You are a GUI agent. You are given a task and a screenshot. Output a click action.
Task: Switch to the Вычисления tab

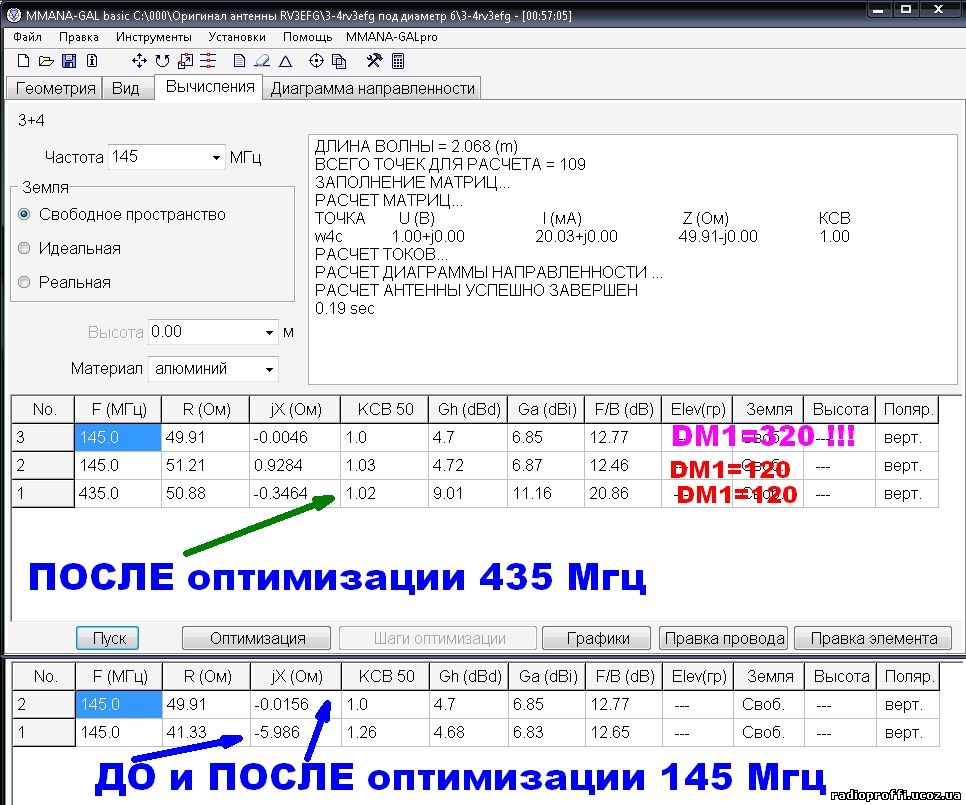pyautogui.click(x=209, y=87)
